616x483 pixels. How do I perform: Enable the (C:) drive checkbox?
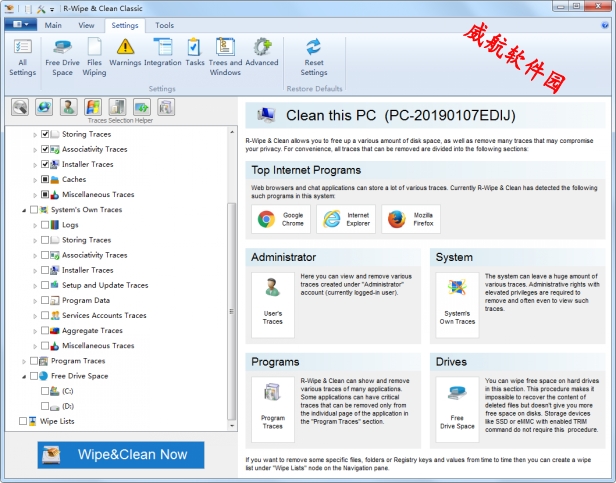46,391
